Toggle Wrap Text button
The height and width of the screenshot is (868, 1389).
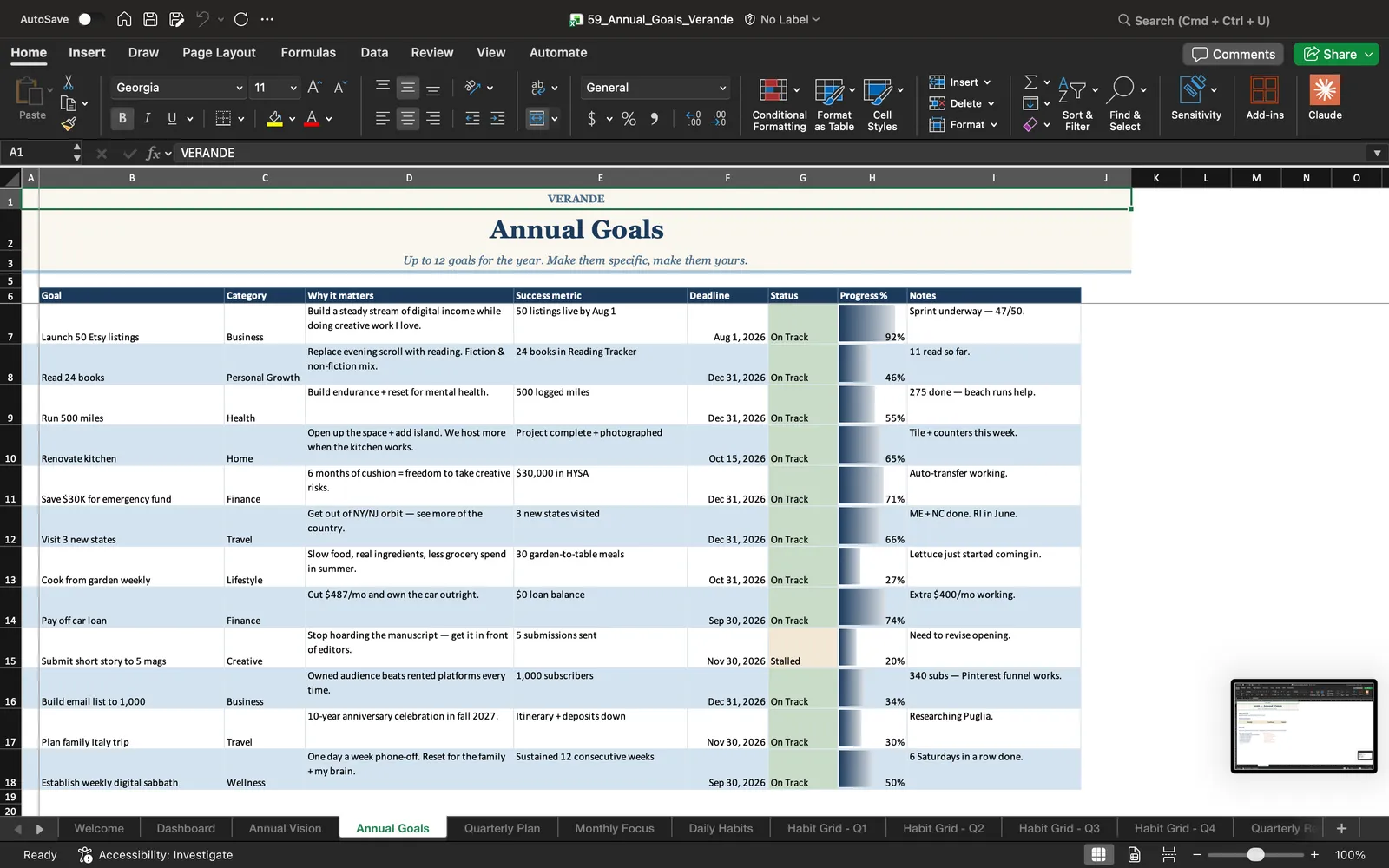538,87
